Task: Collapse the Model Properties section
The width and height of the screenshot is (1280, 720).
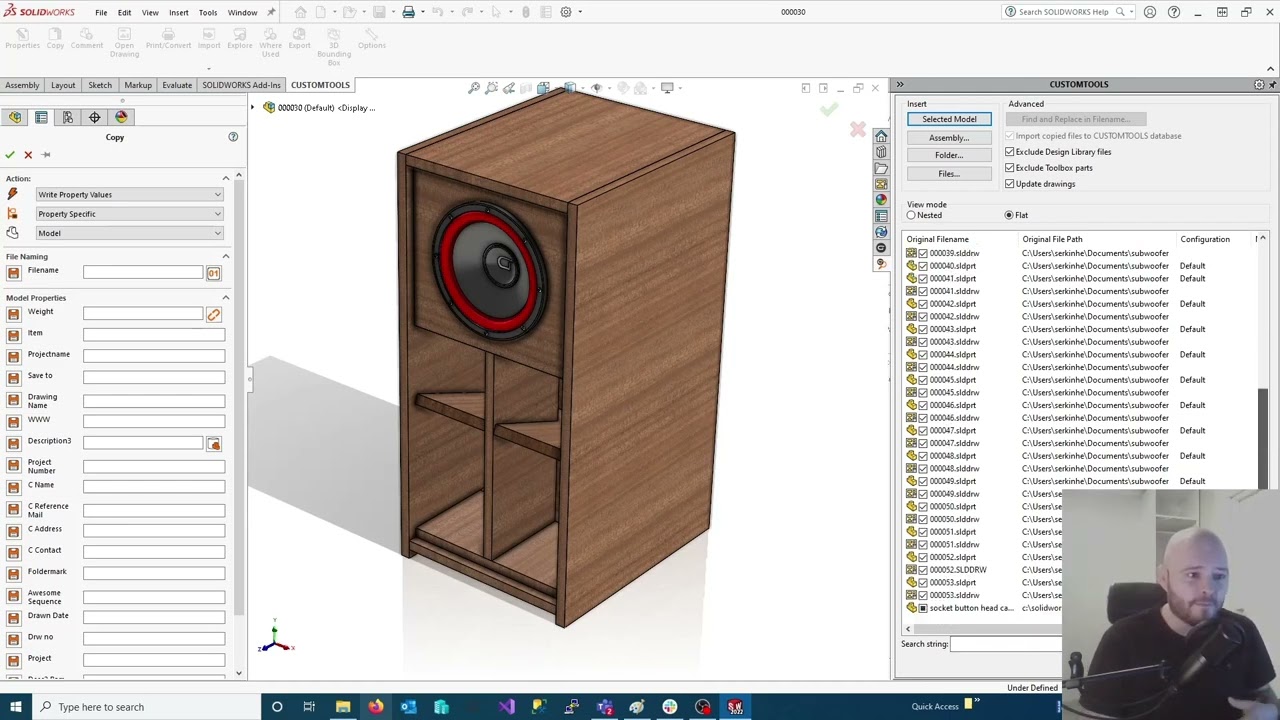Action: click(x=225, y=298)
